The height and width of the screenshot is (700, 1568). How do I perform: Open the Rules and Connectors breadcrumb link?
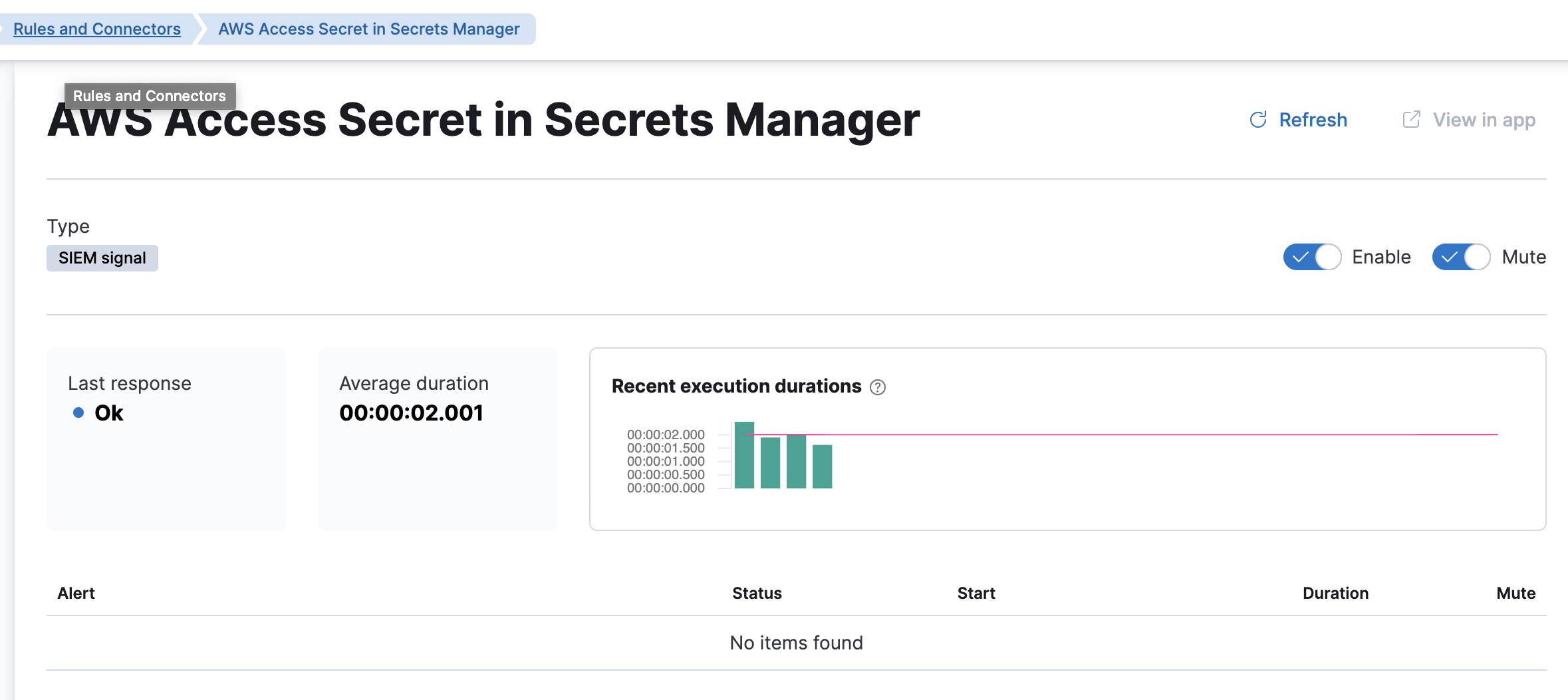[x=97, y=29]
